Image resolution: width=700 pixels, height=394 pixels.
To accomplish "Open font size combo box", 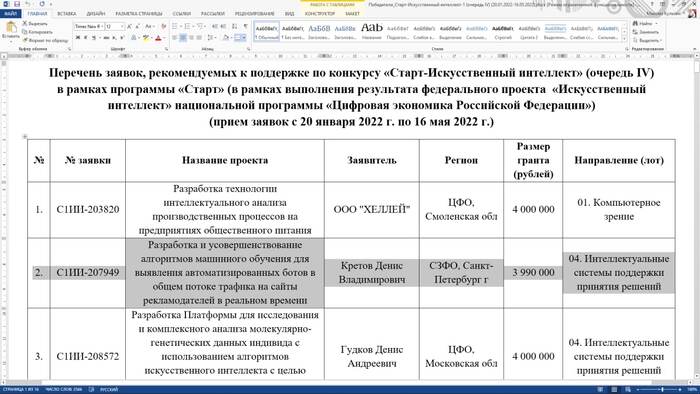I will 114,26.
